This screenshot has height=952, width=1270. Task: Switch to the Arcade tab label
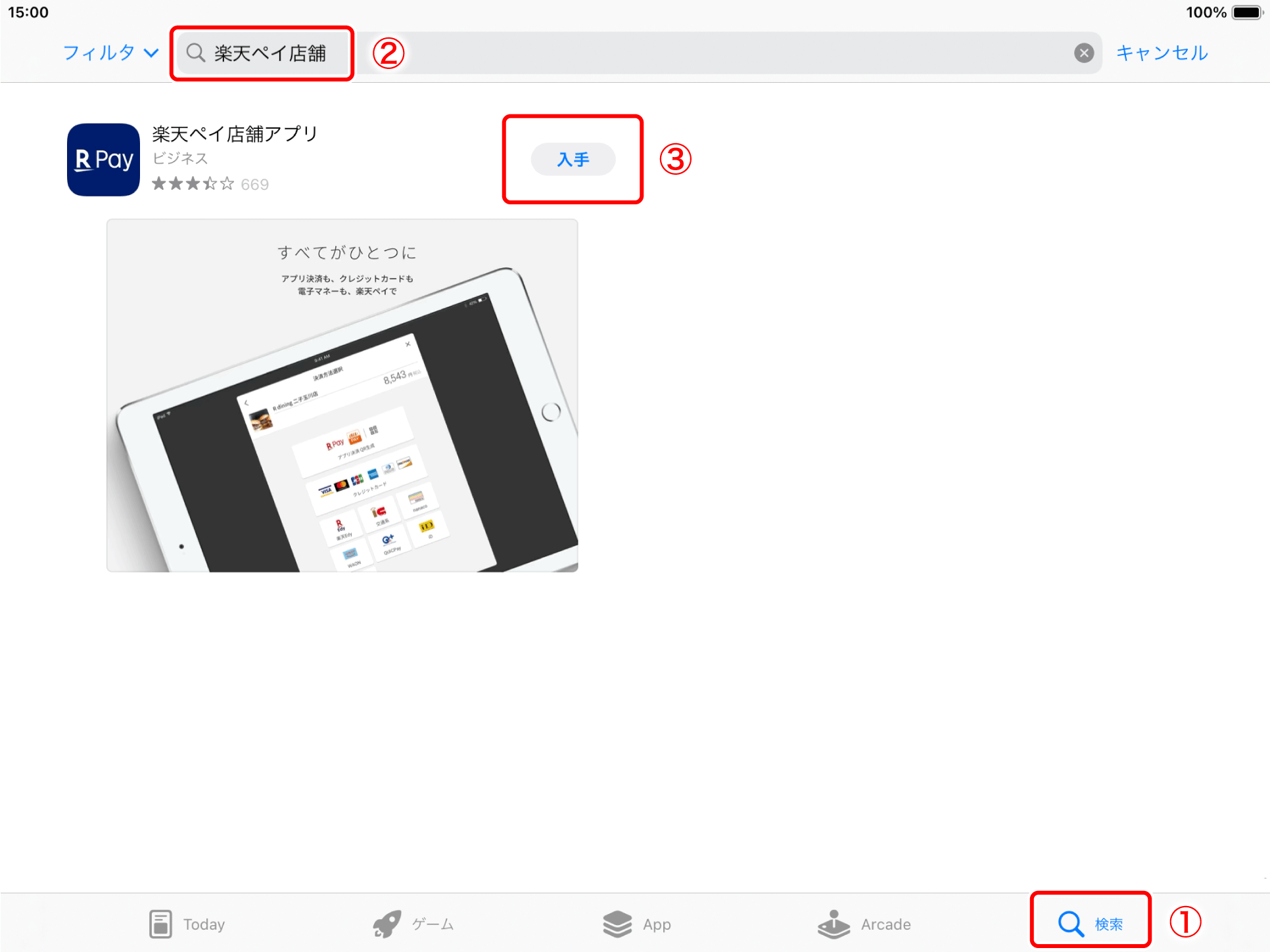pos(886,924)
